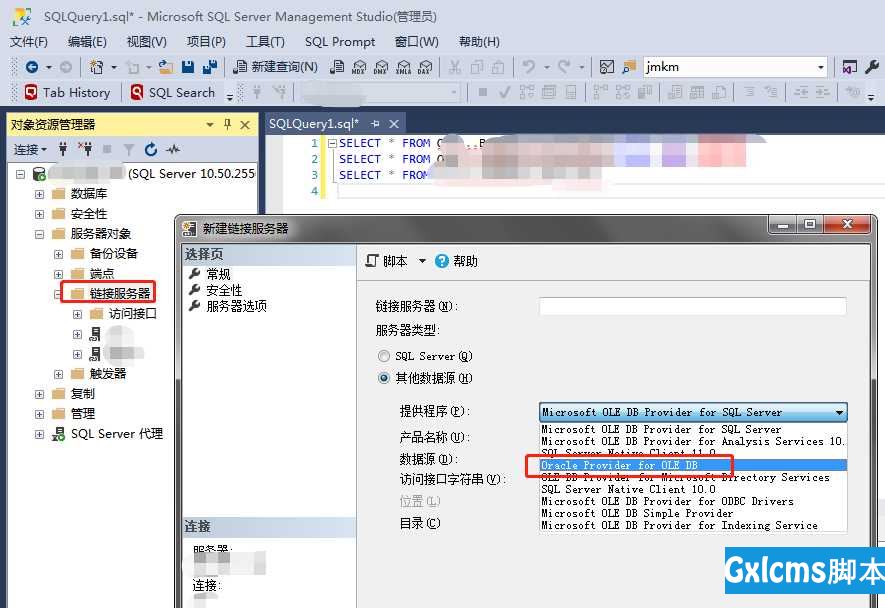Screen dimensions: 885x608
Task: Select the 其他数据源 radio button
Action: [x=384, y=378]
